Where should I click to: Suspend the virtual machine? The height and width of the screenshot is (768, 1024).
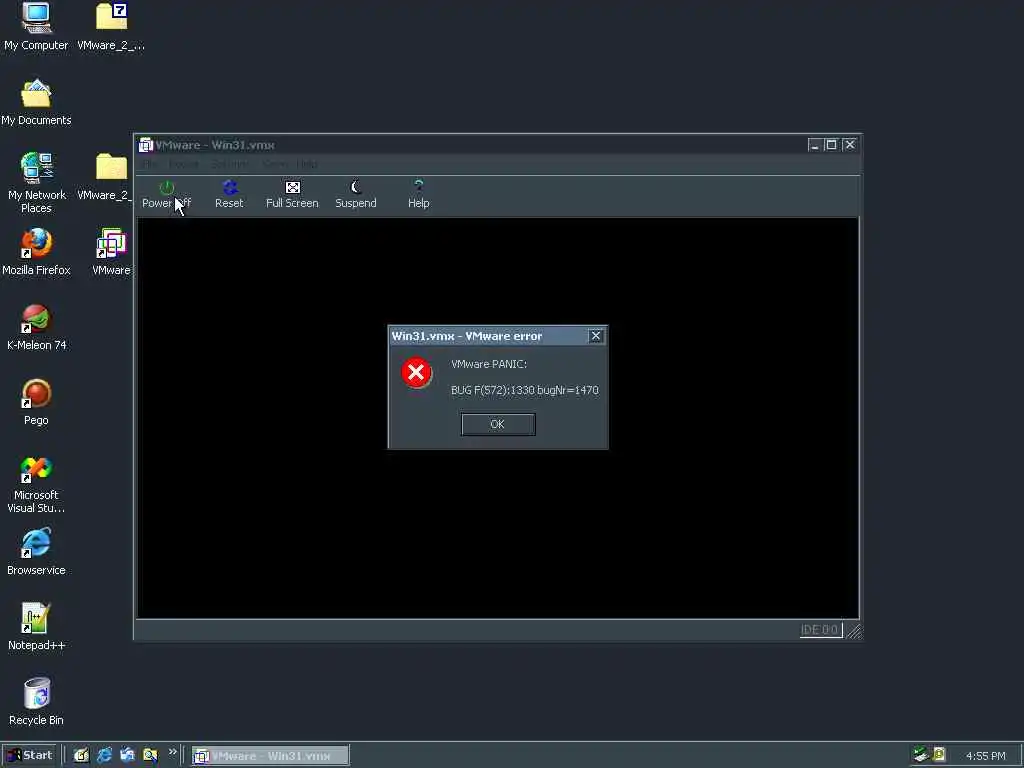pos(355,195)
